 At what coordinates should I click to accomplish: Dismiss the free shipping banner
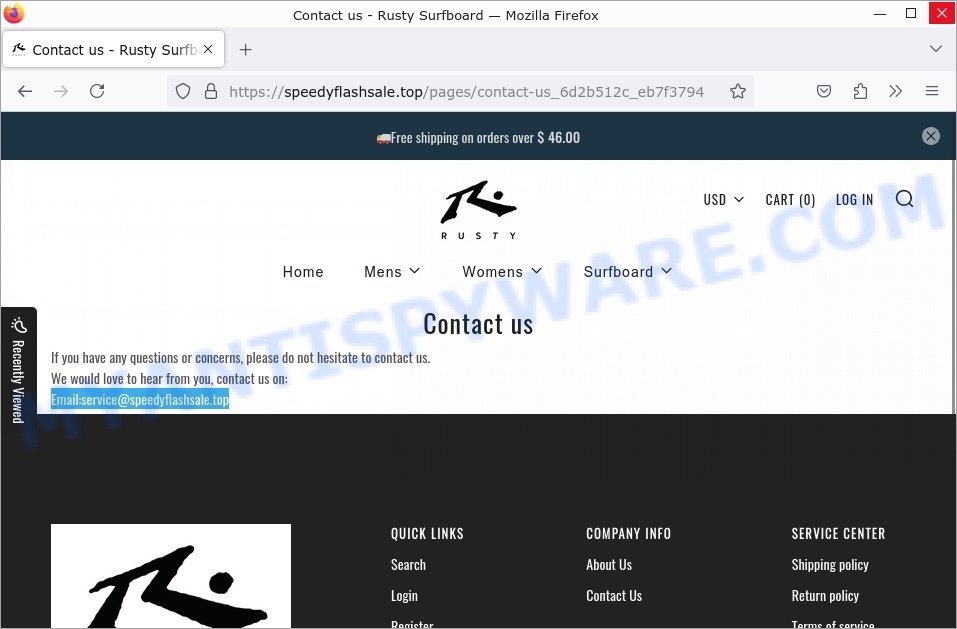coord(931,136)
